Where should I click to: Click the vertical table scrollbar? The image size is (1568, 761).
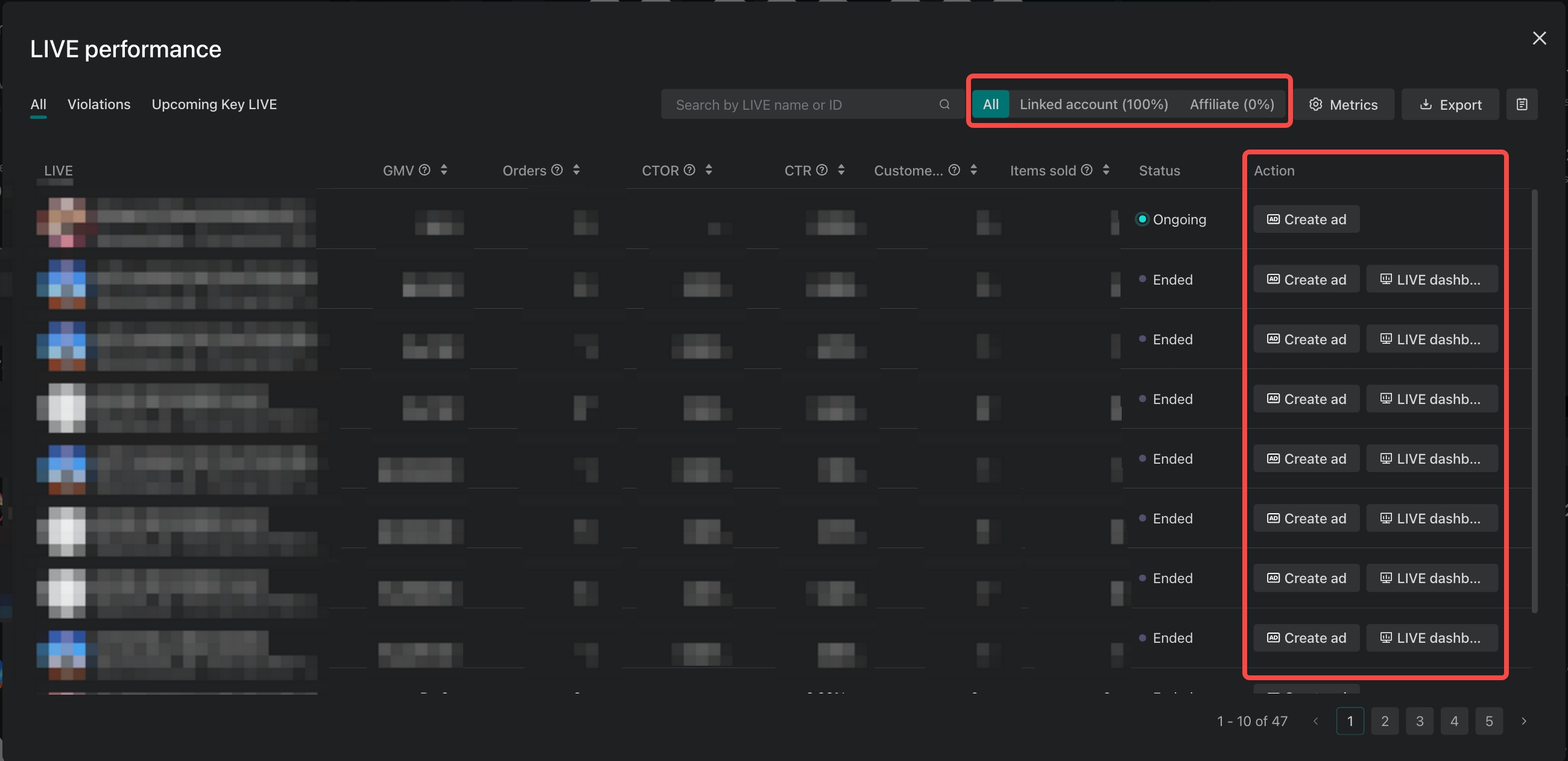pos(1534,402)
